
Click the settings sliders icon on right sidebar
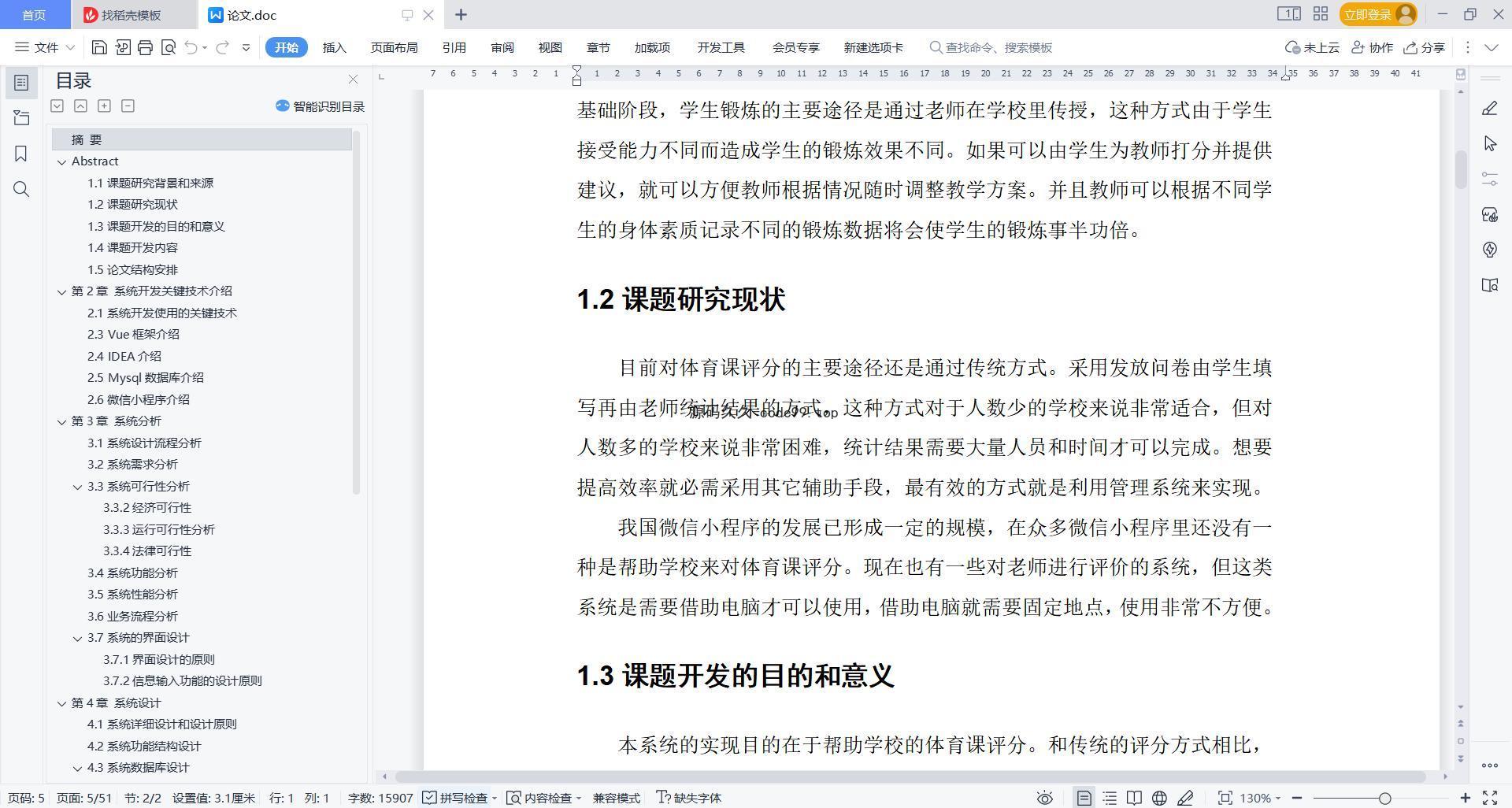(1489, 179)
